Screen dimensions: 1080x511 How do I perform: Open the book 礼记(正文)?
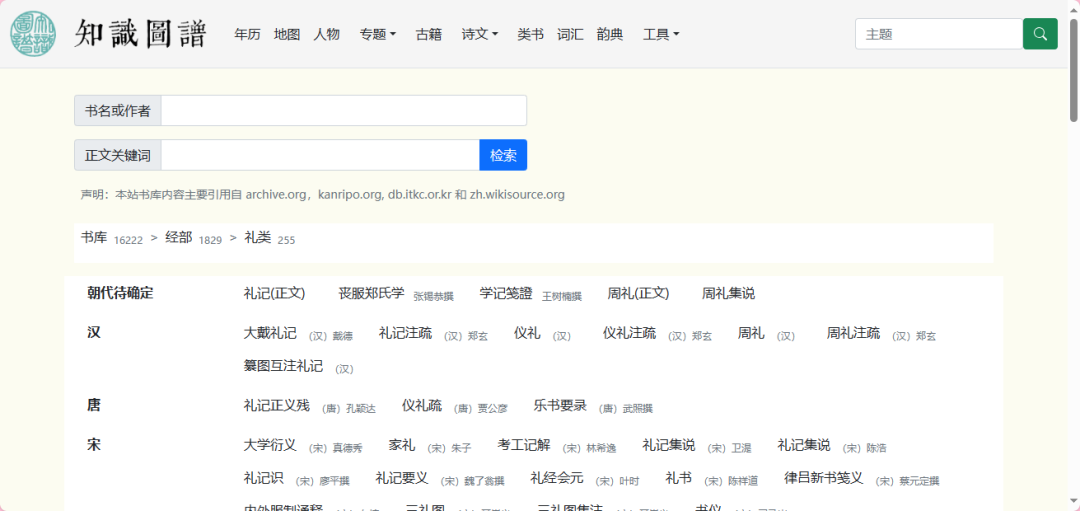tap(274, 293)
